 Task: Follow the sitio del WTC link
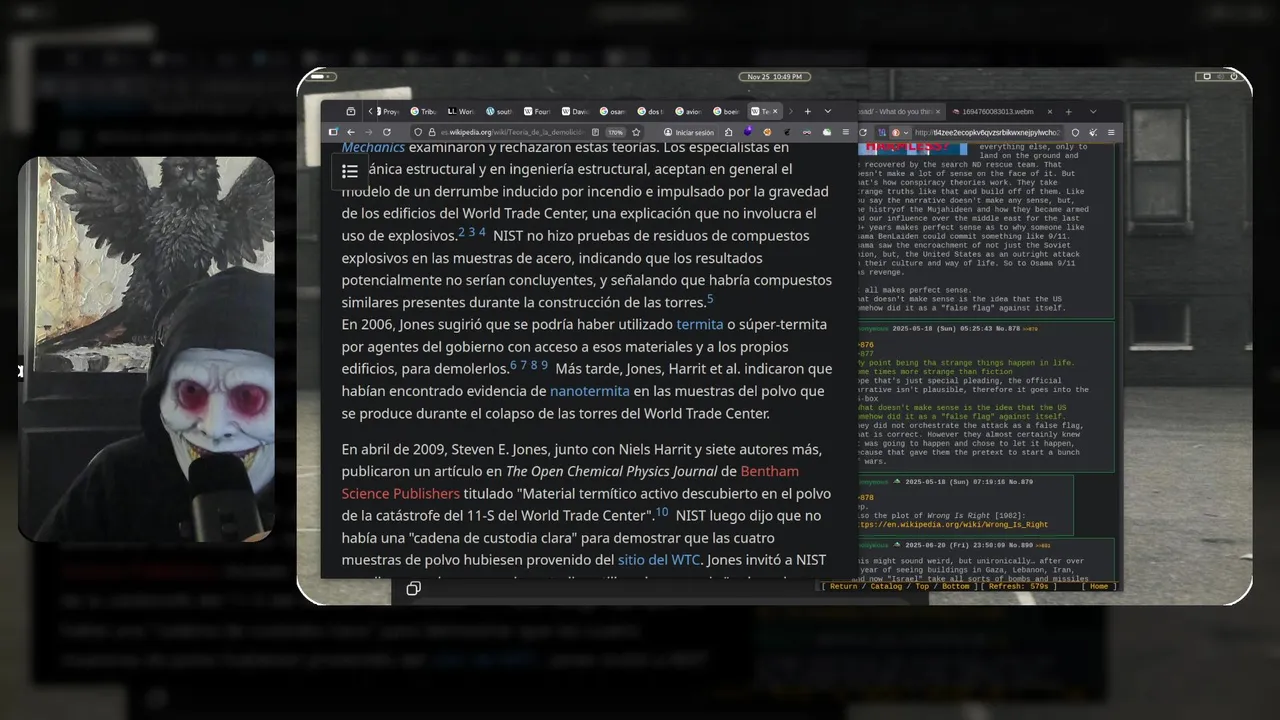click(x=659, y=560)
